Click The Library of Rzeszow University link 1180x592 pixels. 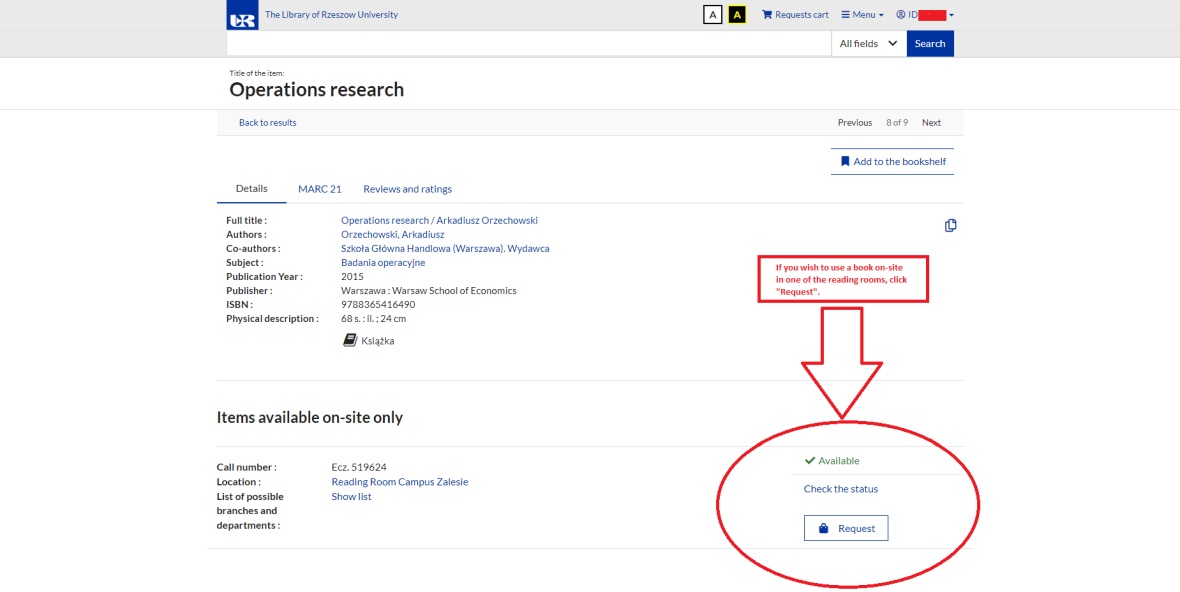[x=331, y=14]
